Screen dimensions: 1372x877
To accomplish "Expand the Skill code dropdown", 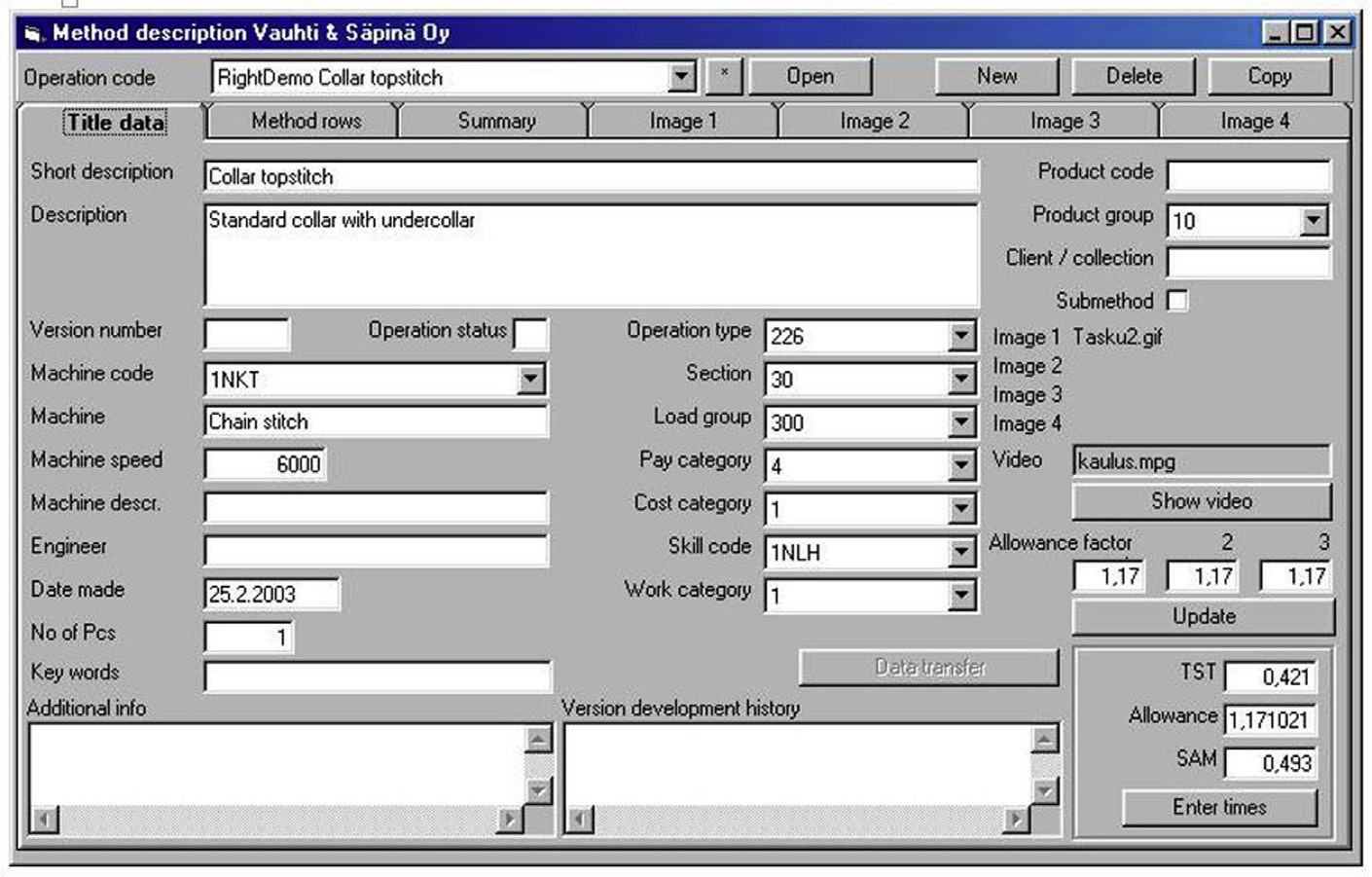I will click(961, 552).
